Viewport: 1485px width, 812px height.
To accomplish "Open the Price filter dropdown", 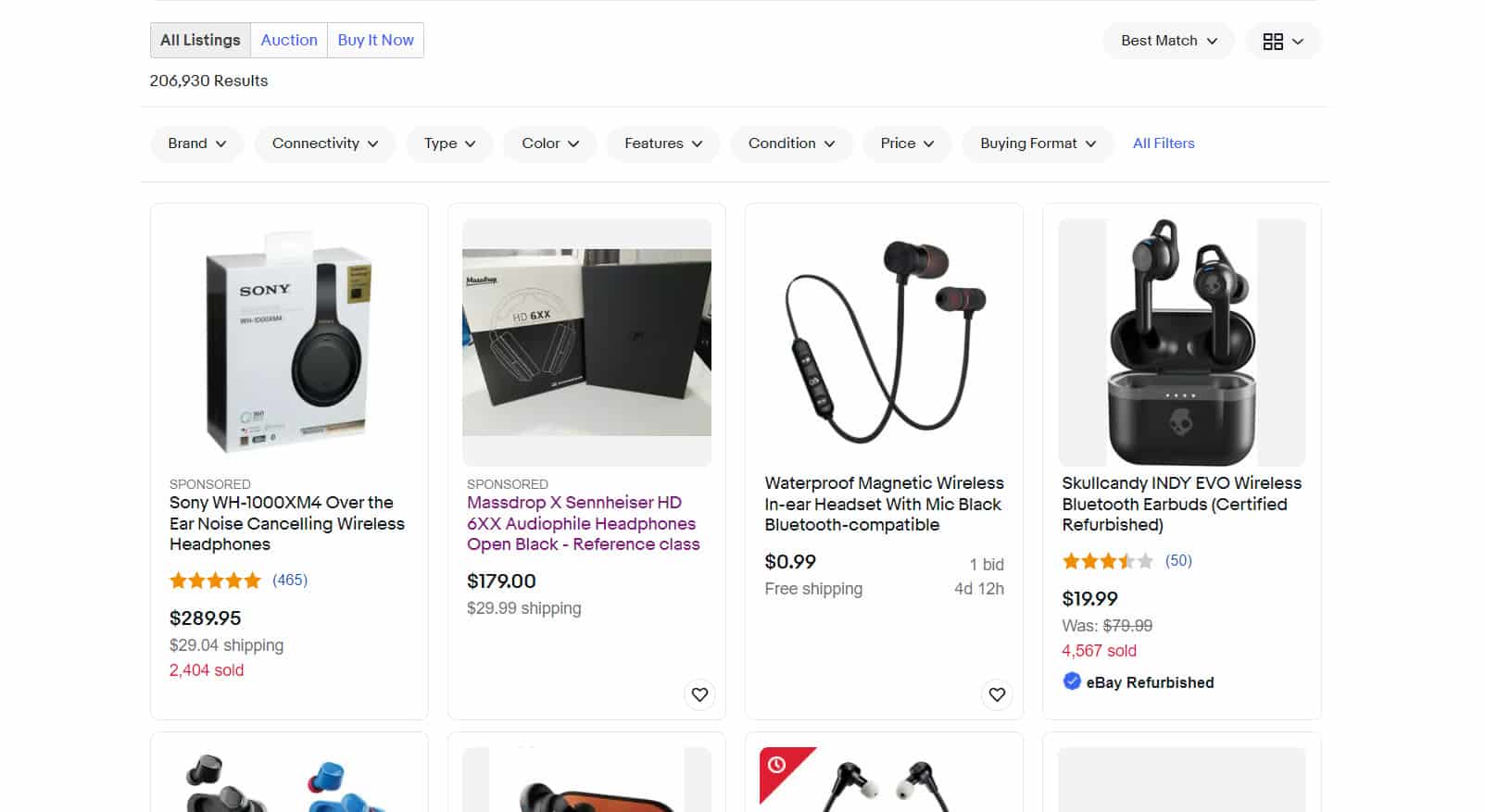I will point(907,144).
